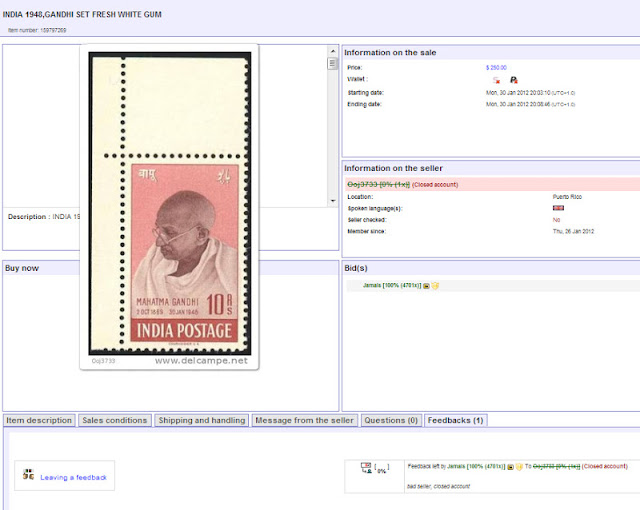This screenshot has width=640, height=510.
Task: Open the Item description tab
Action: (39, 420)
